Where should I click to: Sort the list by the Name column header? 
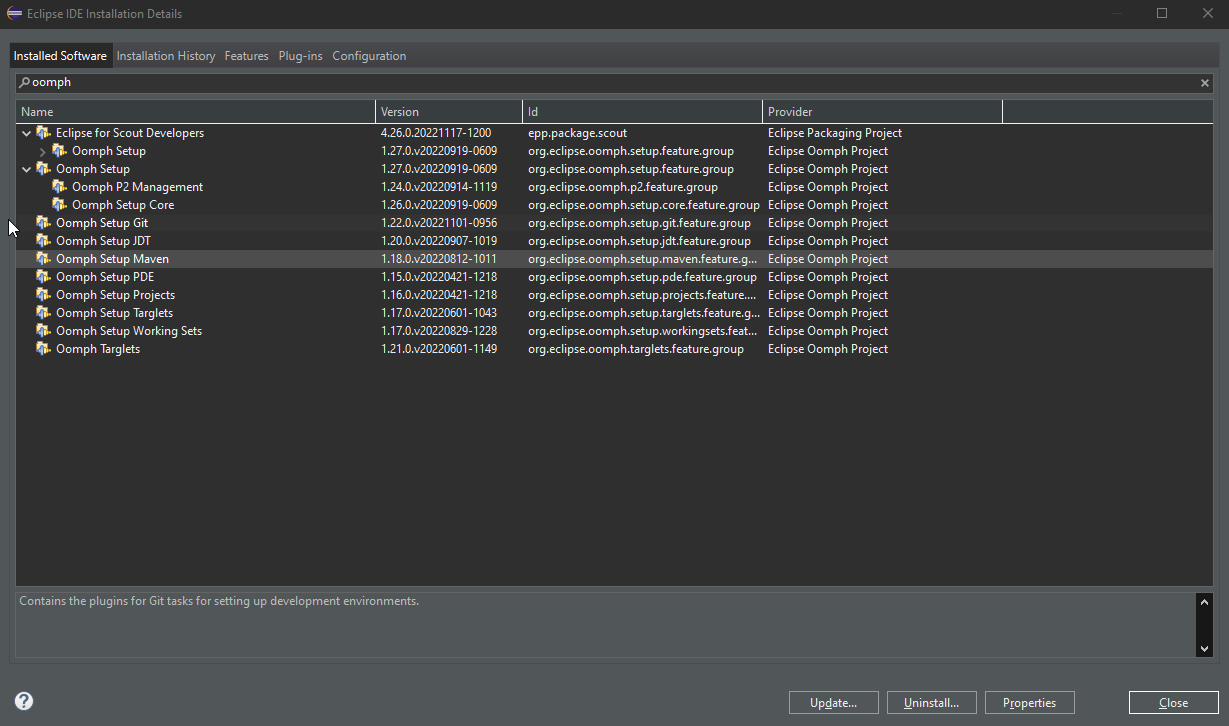(196, 112)
